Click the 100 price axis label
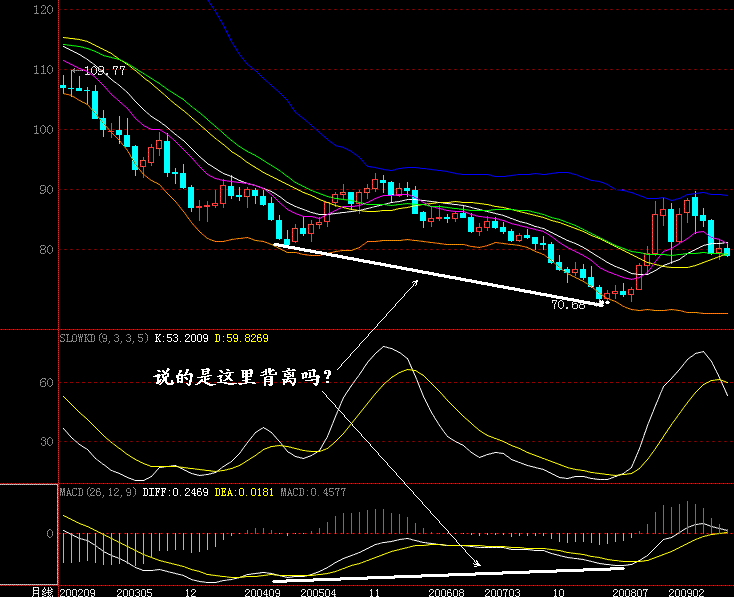This screenshot has width=735, height=597. [43, 130]
